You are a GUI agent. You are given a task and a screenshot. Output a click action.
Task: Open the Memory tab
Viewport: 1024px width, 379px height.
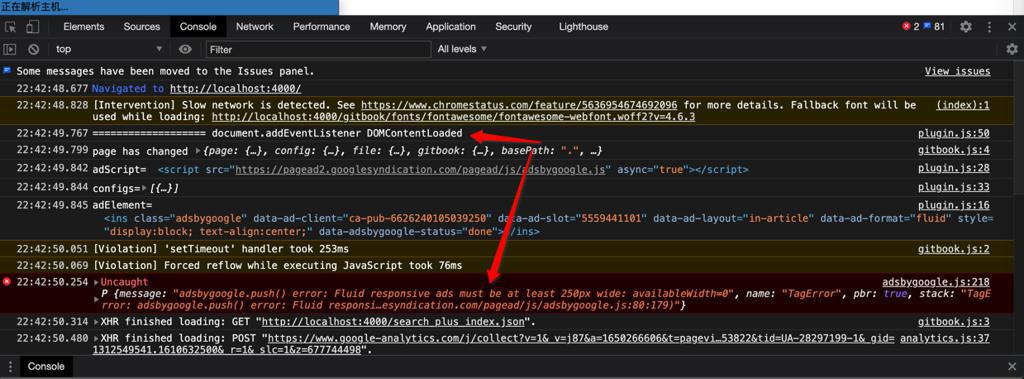(x=388, y=27)
